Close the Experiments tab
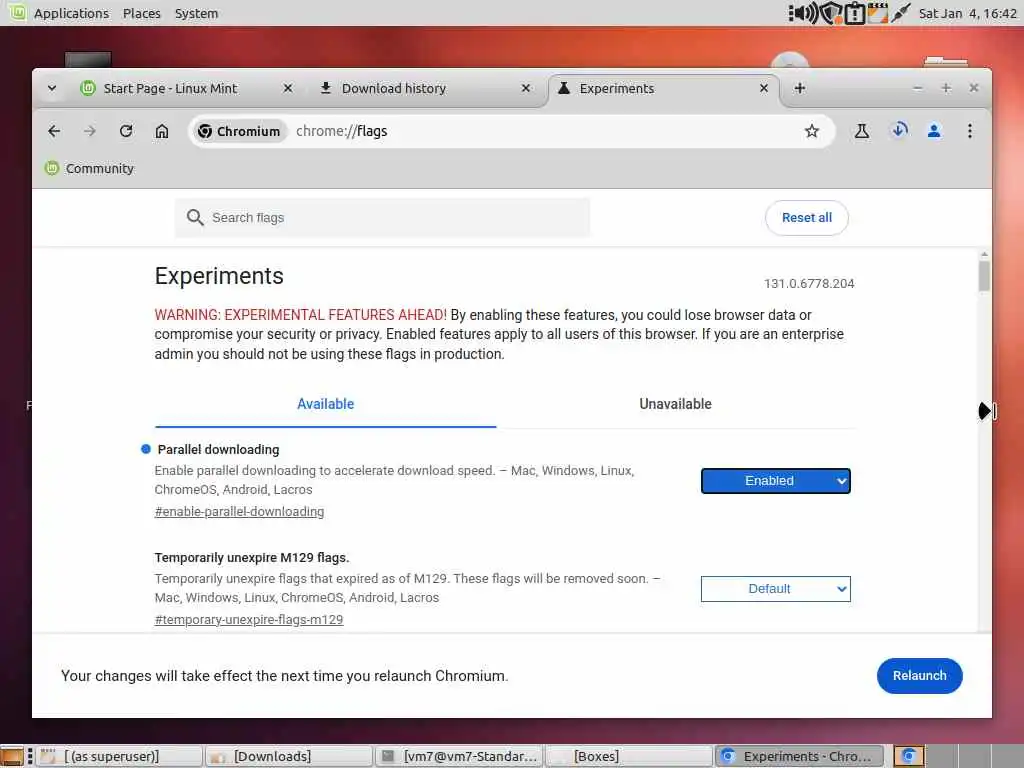The width and height of the screenshot is (1024, 768). tap(763, 88)
